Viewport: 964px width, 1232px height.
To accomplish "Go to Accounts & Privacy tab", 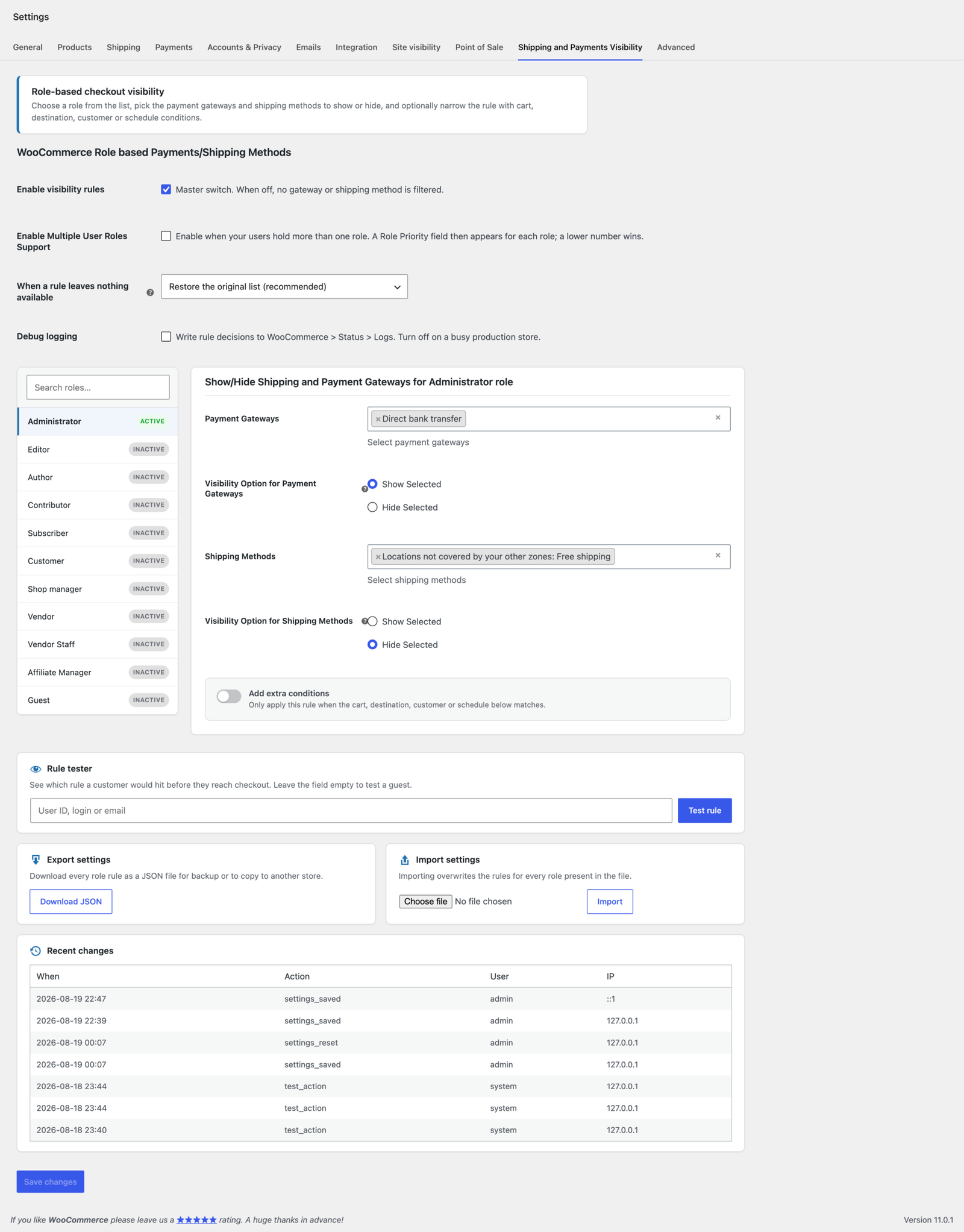I will [x=244, y=47].
